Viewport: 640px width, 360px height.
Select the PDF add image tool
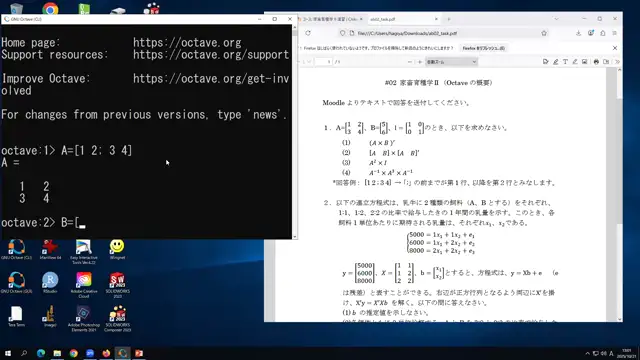coord(584,62)
